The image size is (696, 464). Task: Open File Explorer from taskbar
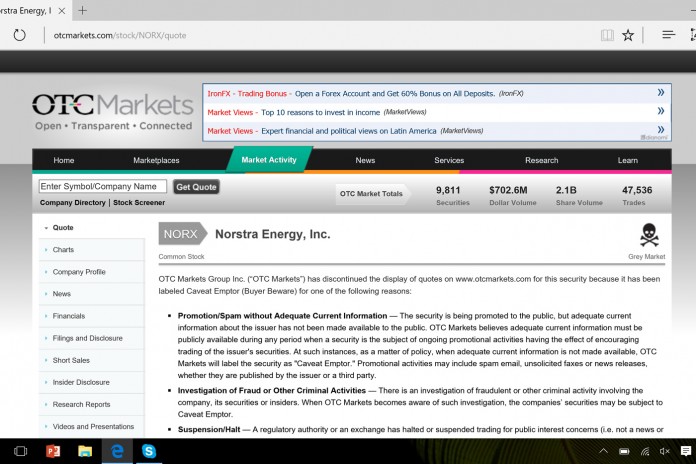(x=85, y=452)
